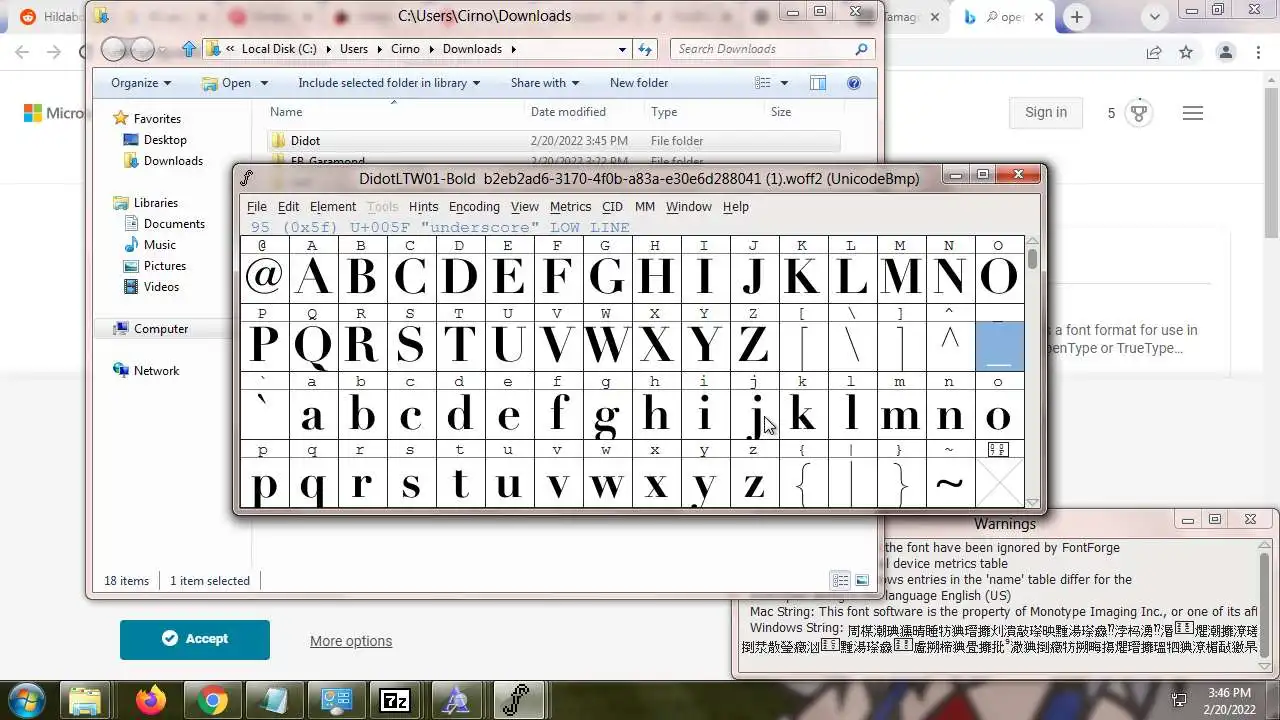Open 7-Zip from the taskbar
The image size is (1280, 720).
[x=395, y=701]
